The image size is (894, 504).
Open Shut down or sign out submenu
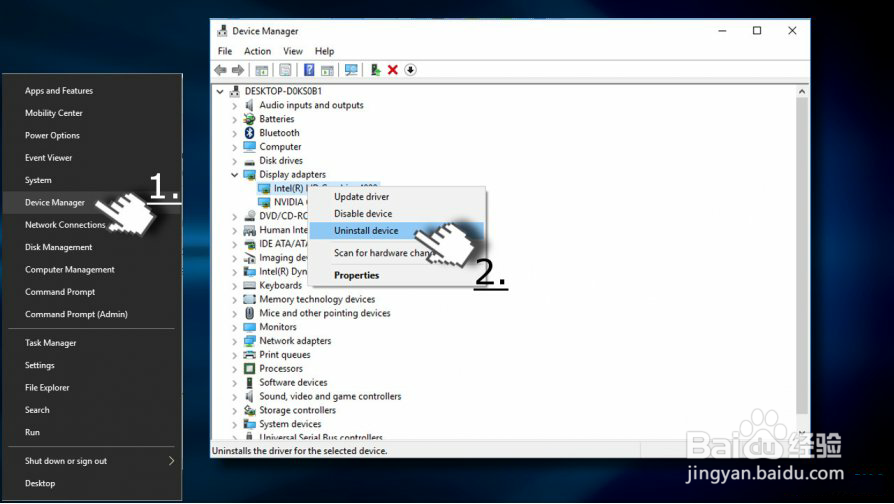92,461
